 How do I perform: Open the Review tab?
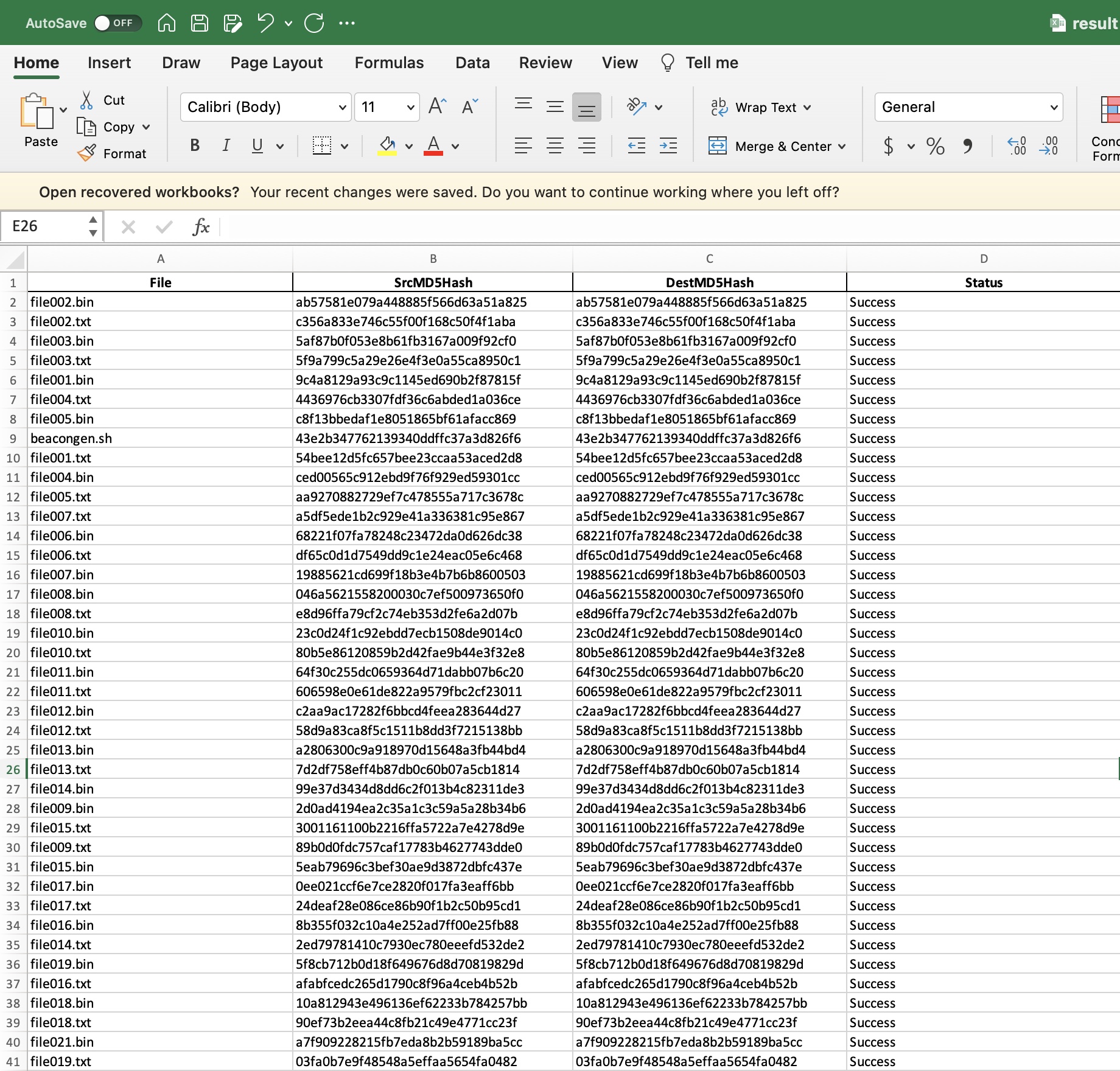(x=545, y=63)
